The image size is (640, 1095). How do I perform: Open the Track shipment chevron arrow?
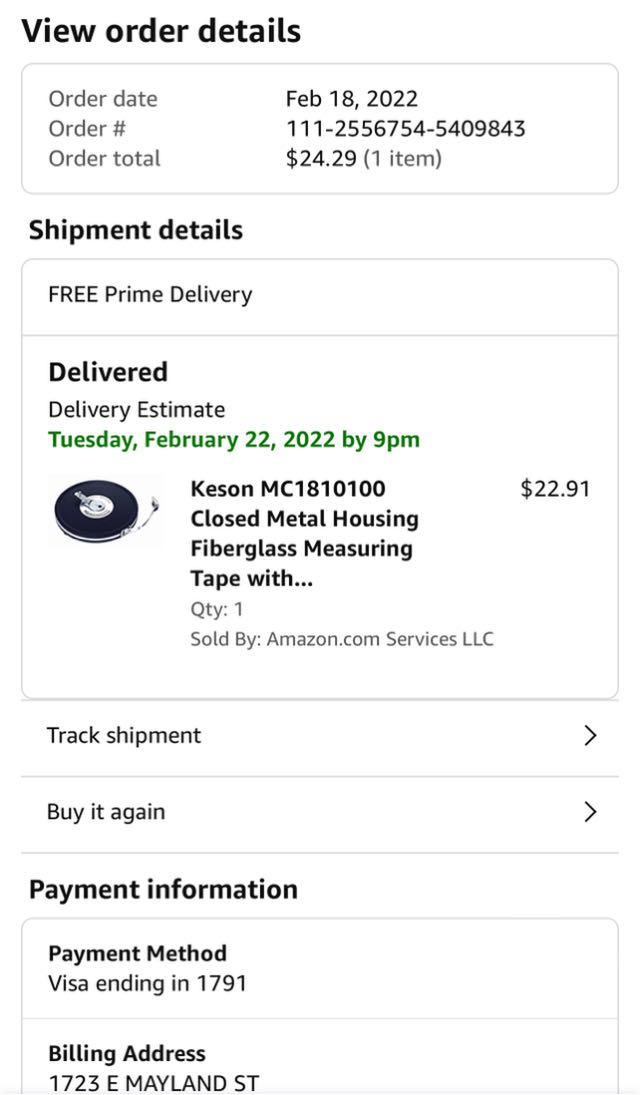pyautogui.click(x=590, y=736)
